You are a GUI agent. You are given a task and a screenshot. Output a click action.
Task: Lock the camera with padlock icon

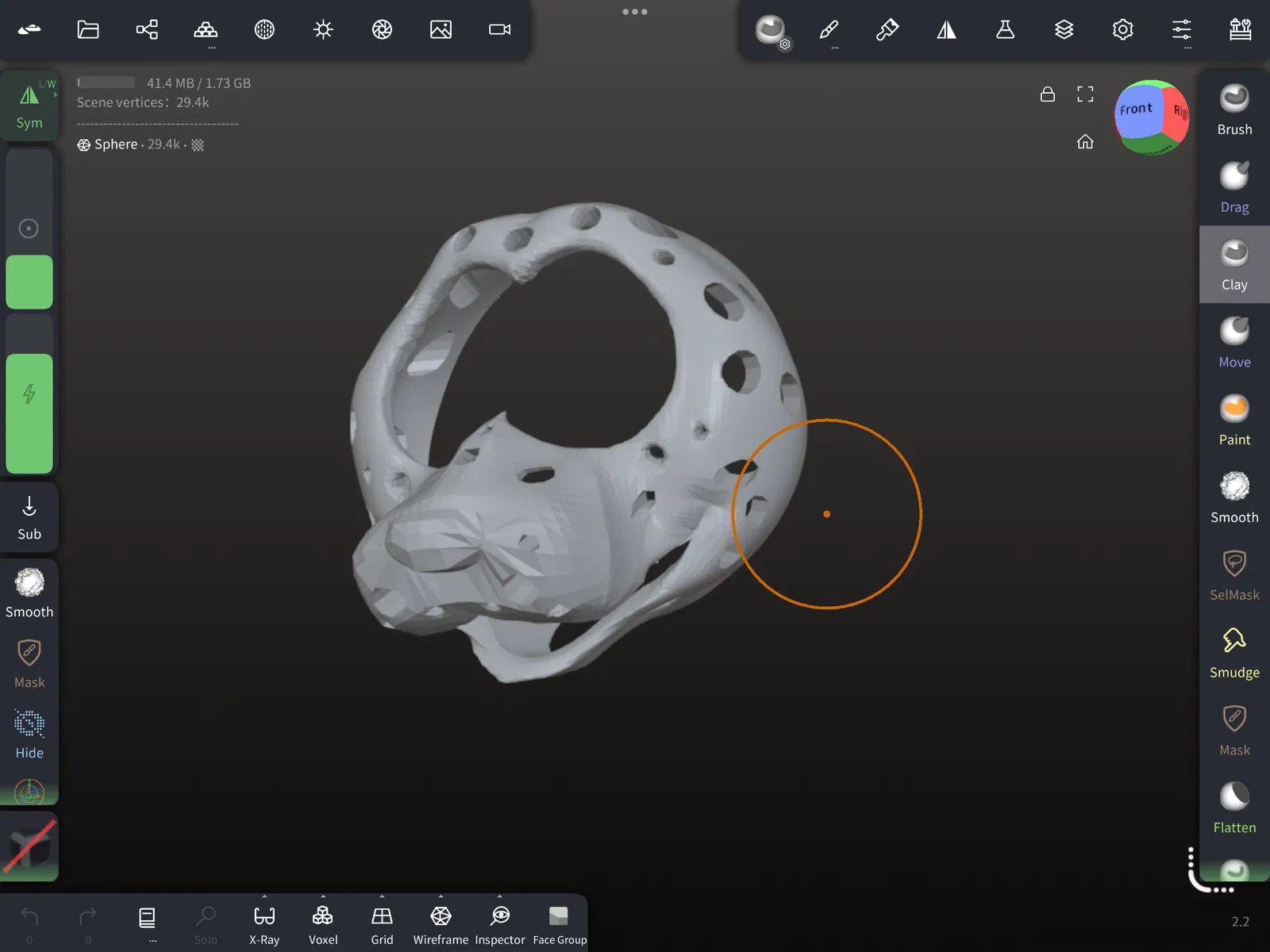[1048, 94]
